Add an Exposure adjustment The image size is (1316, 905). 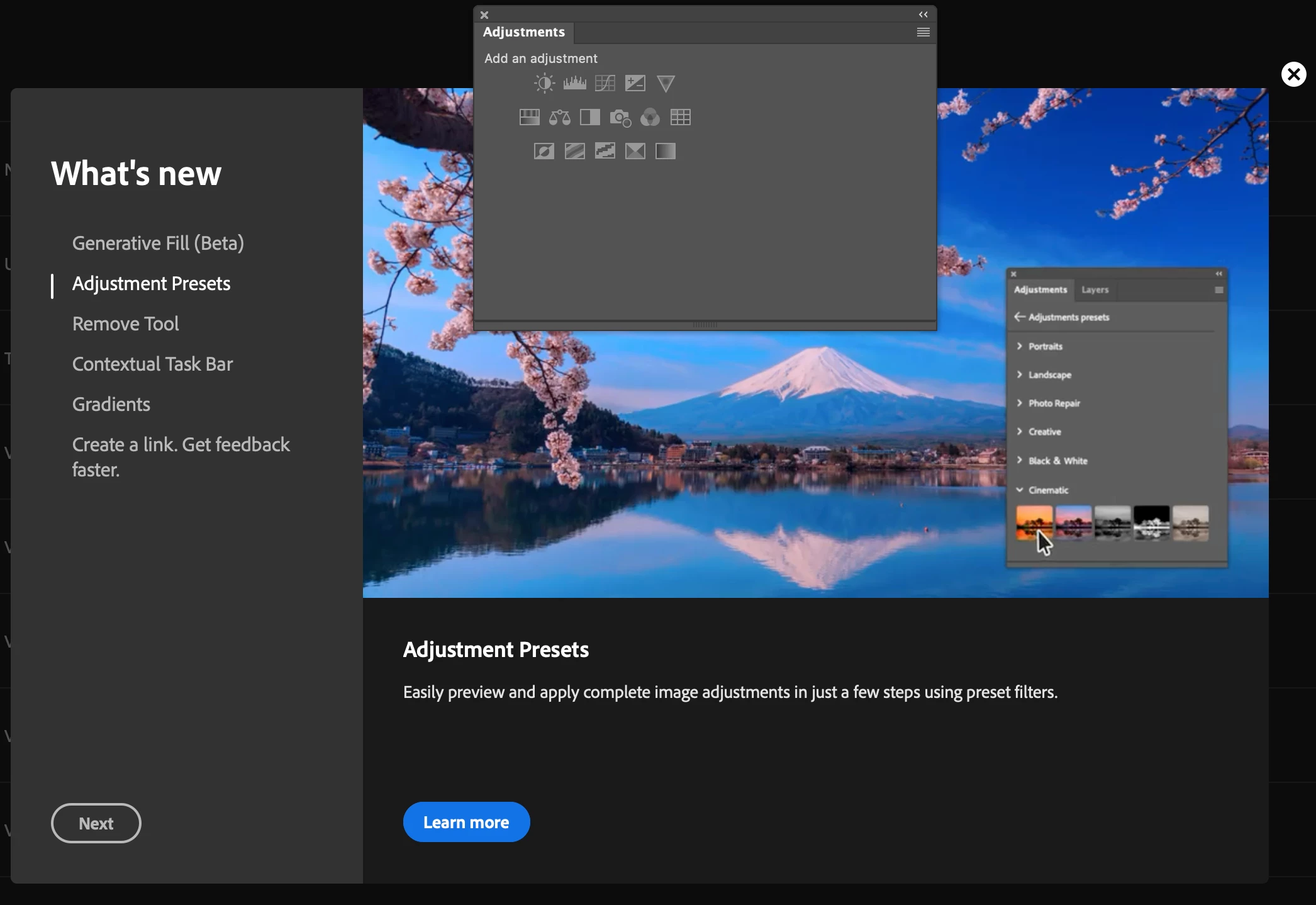tap(635, 83)
